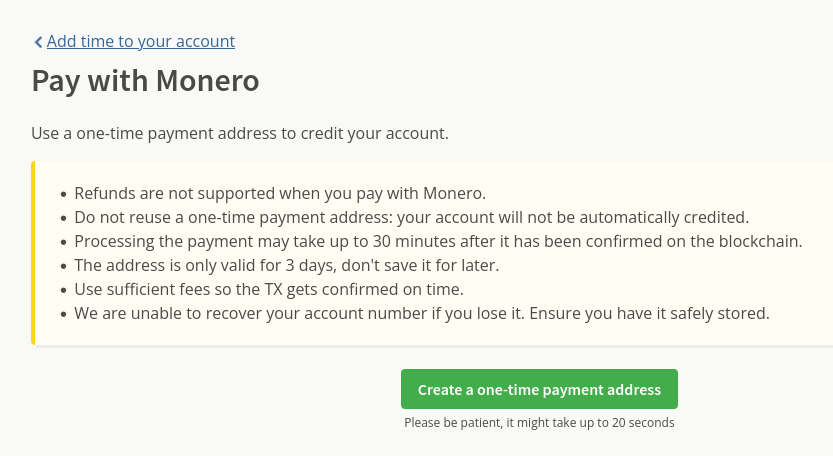Image resolution: width=833 pixels, height=456 pixels.
Task: Click the word 'blockchain' in the notice
Action: click(x=758, y=241)
